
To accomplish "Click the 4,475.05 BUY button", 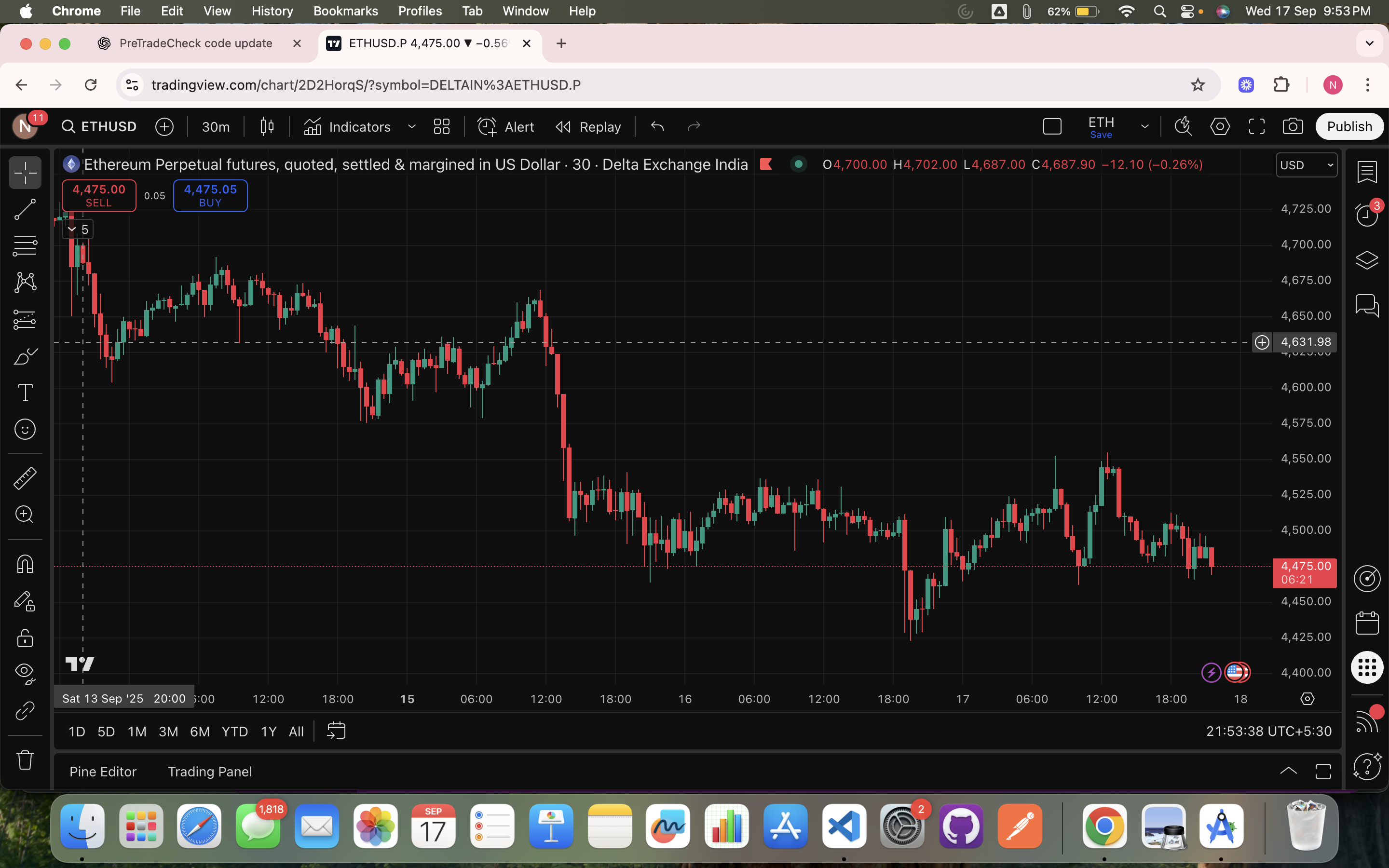I will pyautogui.click(x=210, y=196).
